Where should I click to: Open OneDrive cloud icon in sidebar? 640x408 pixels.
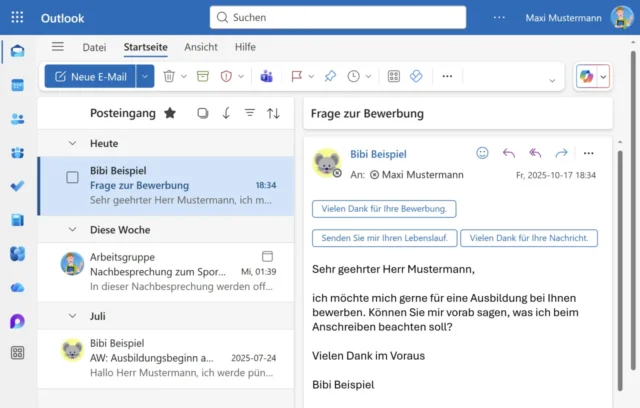(x=17, y=287)
